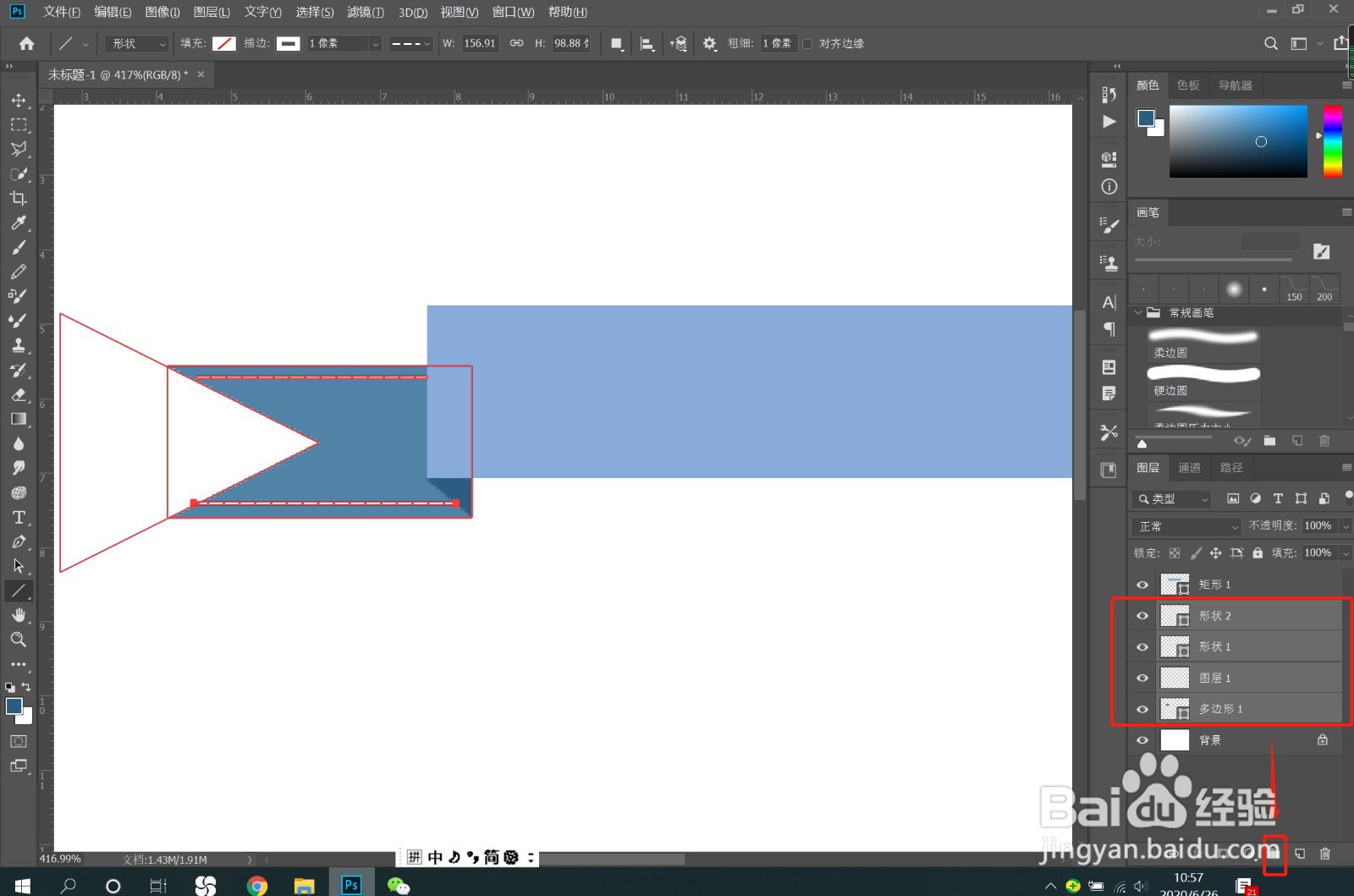Select the Brush tool
The height and width of the screenshot is (896, 1354).
point(18,247)
